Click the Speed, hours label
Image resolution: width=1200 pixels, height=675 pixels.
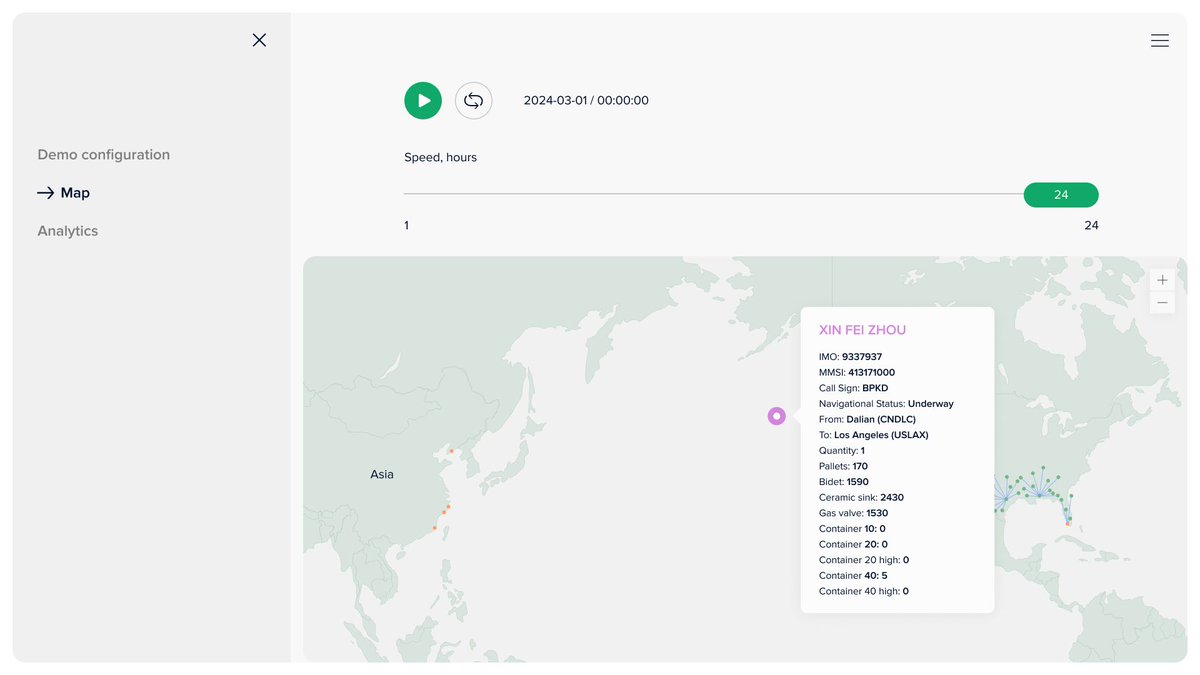click(440, 158)
